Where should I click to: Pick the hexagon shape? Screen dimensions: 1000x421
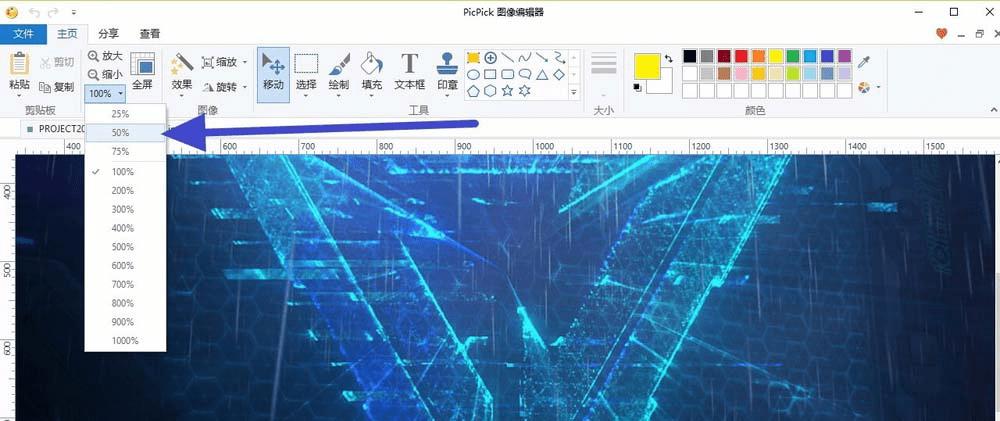coord(490,91)
